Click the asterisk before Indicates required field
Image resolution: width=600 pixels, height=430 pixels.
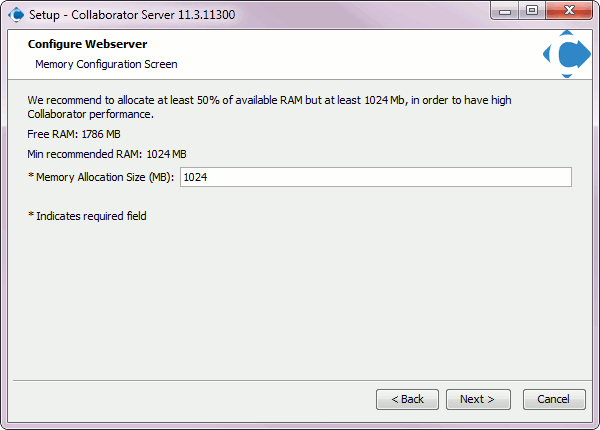click(31, 215)
